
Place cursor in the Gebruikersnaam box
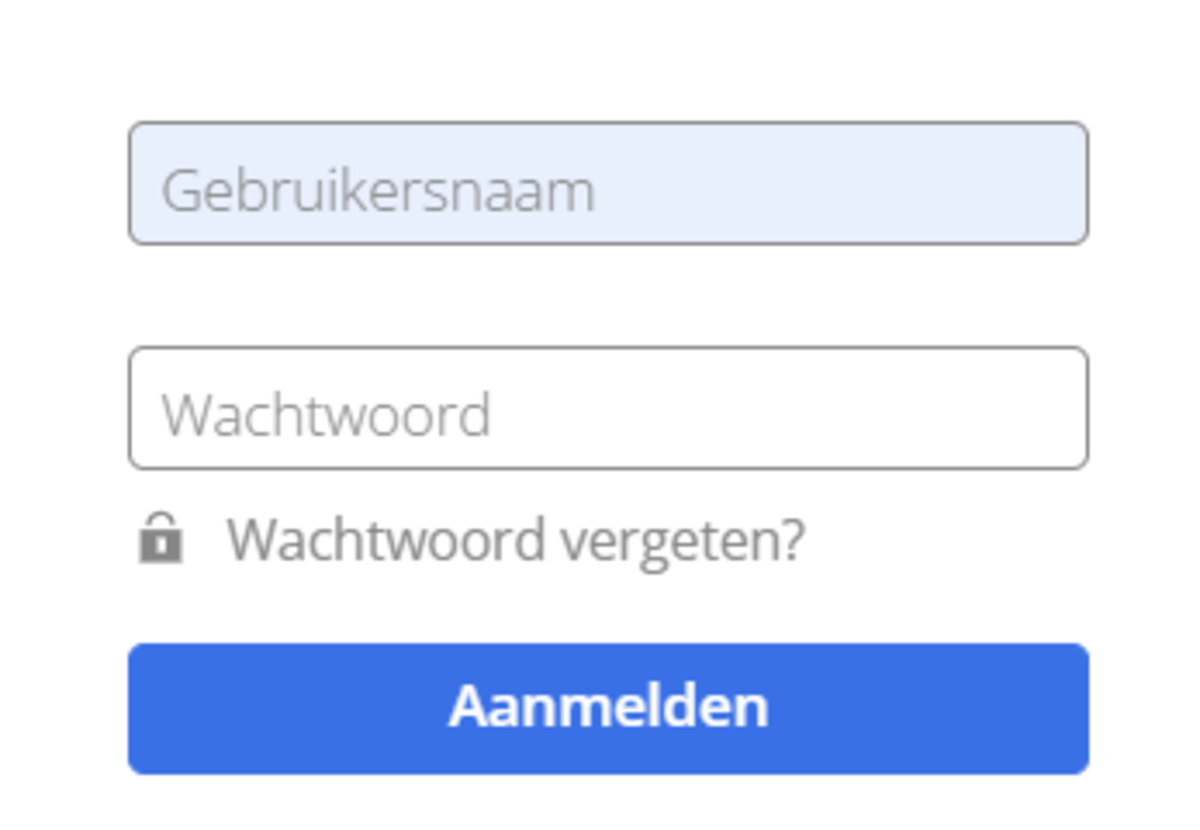(608, 184)
